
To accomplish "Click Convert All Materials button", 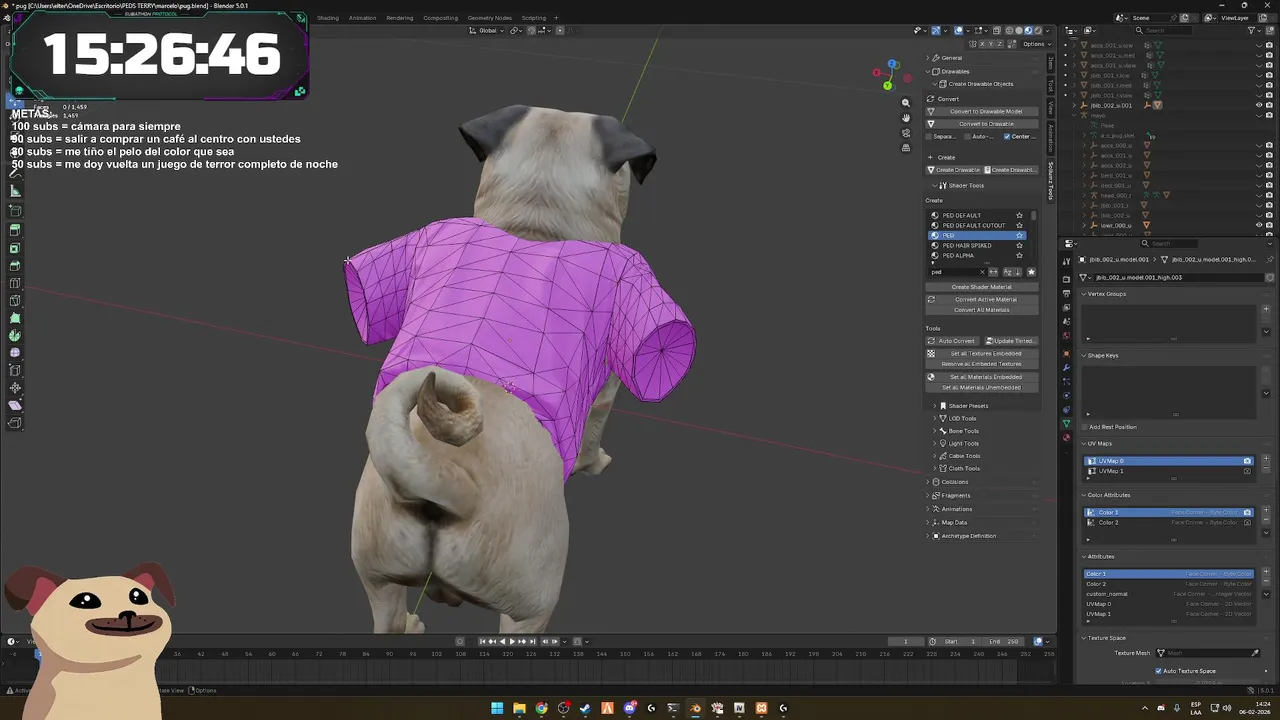I will pyautogui.click(x=982, y=310).
